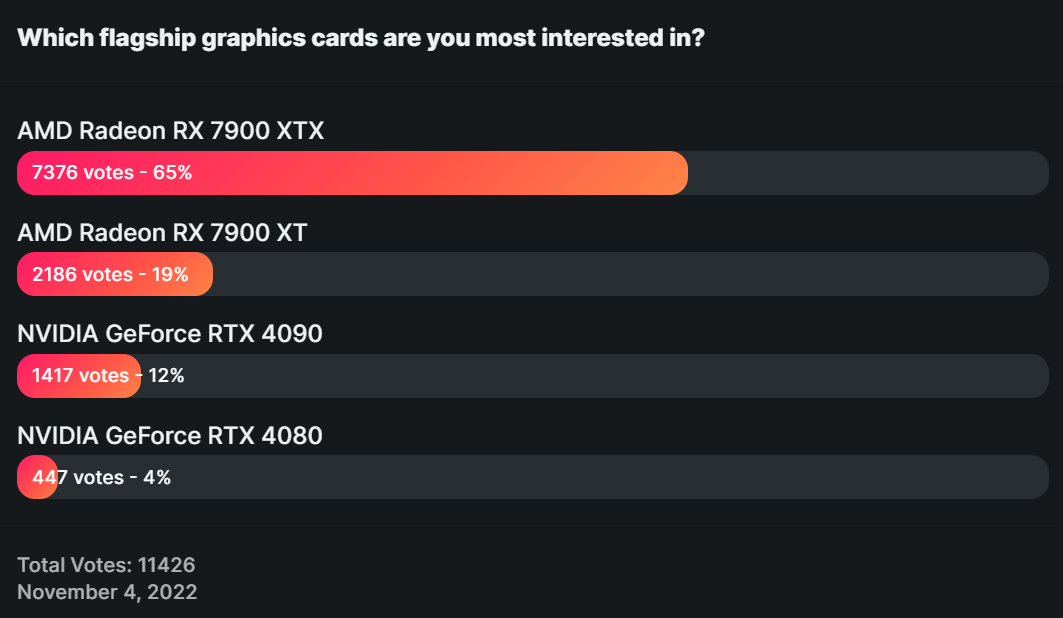Click the unfilled track of the RX 7900 XT bar
Screen dimensions: 1063x618
point(630,274)
